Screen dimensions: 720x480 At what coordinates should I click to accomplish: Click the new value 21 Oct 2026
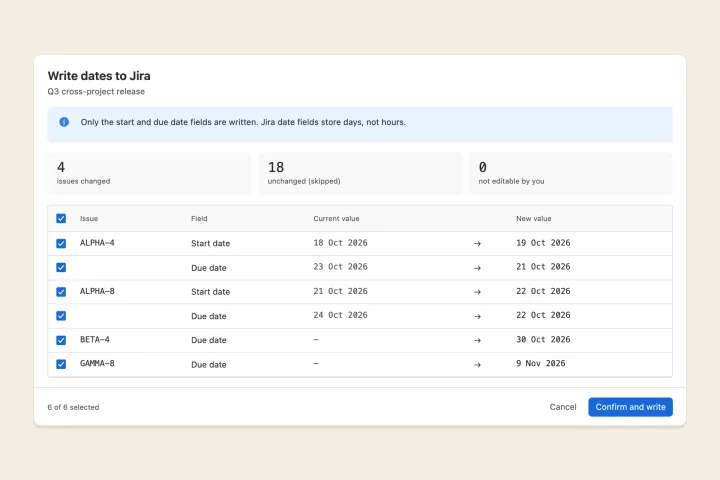tap(543, 267)
